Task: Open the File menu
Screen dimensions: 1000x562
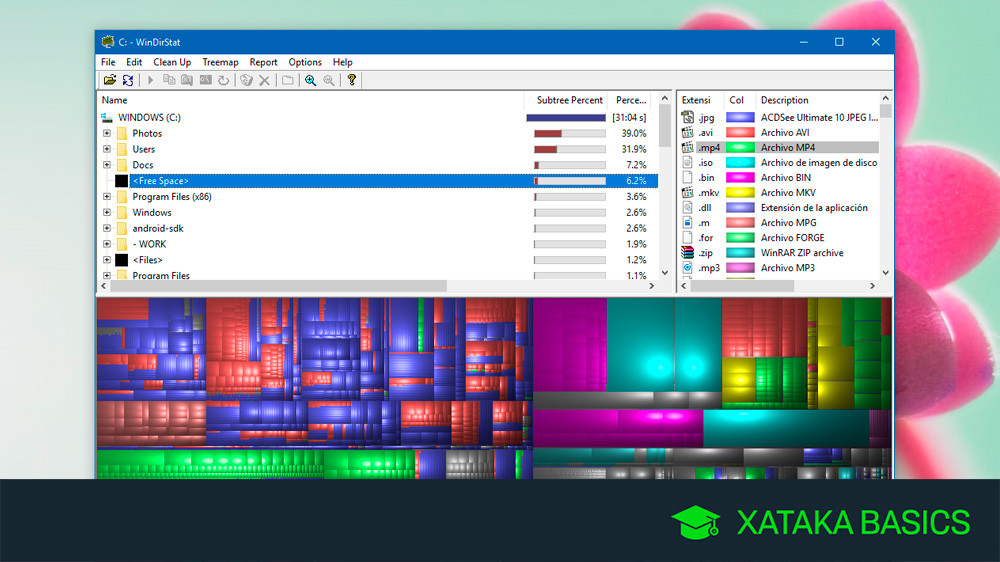Action: pyautogui.click(x=108, y=62)
